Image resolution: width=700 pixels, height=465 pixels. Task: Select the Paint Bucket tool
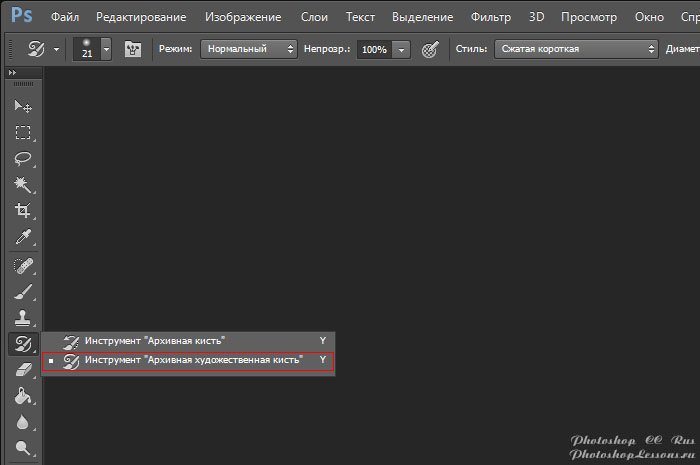tap(22, 397)
